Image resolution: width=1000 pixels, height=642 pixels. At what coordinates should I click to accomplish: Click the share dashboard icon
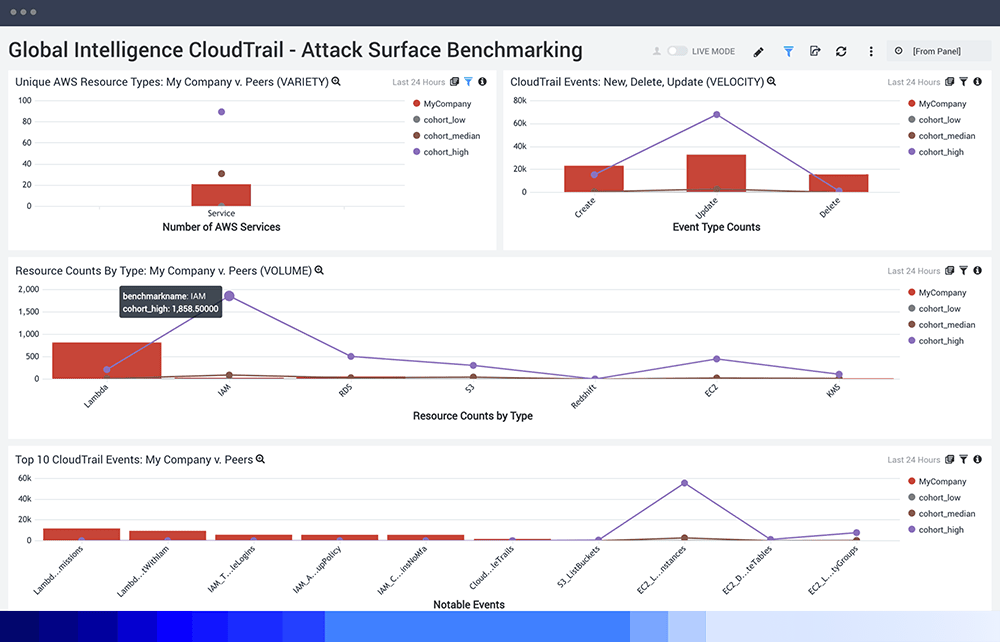click(815, 51)
